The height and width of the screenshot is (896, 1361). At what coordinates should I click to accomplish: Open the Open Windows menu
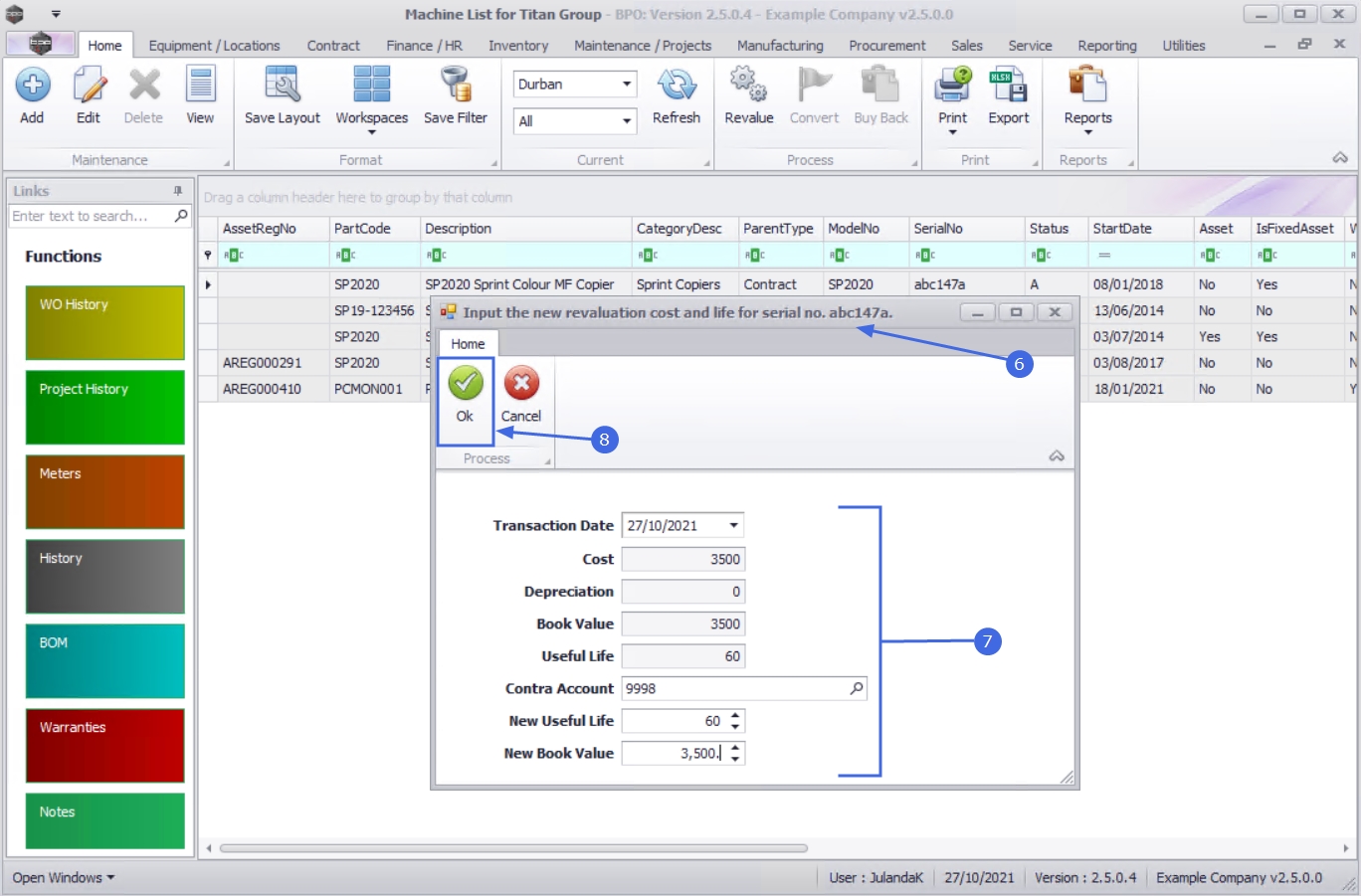click(64, 878)
